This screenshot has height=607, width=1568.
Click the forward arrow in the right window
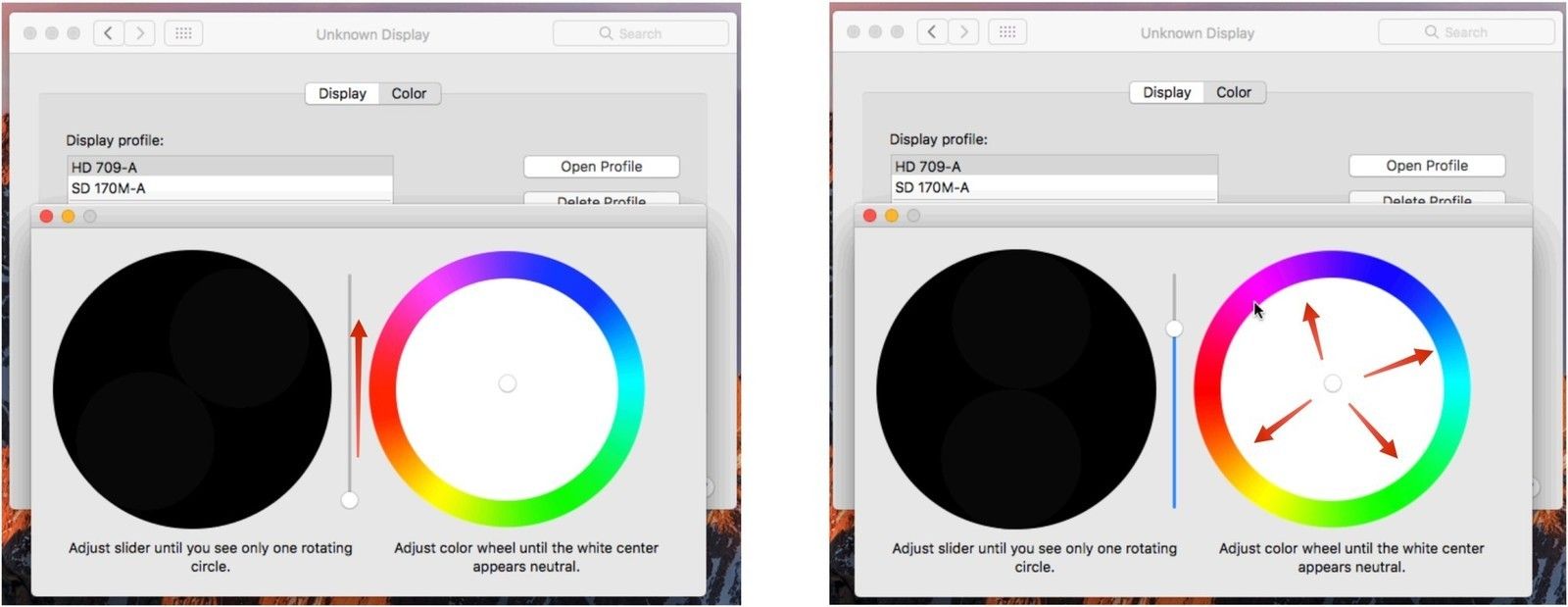click(x=963, y=32)
